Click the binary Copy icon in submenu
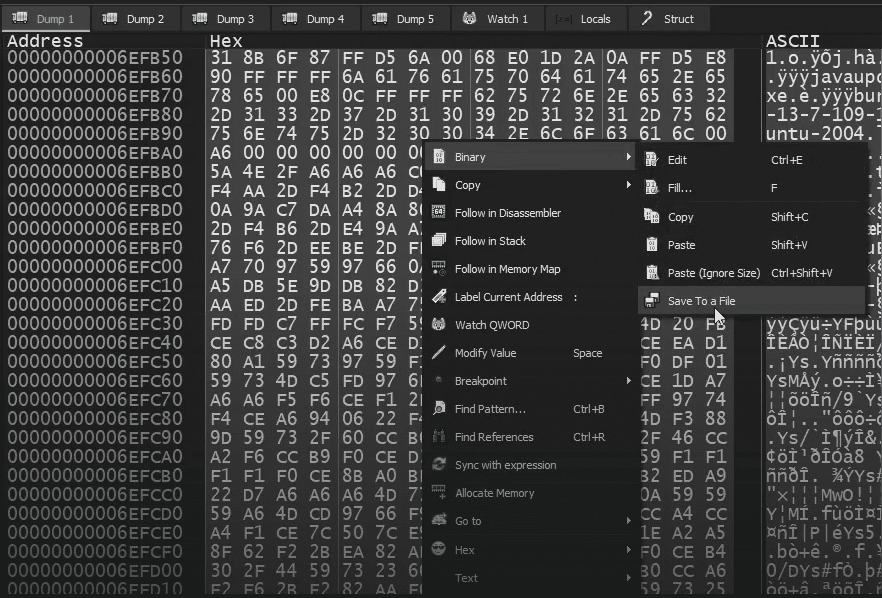This screenshot has width=882, height=598. [x=651, y=217]
